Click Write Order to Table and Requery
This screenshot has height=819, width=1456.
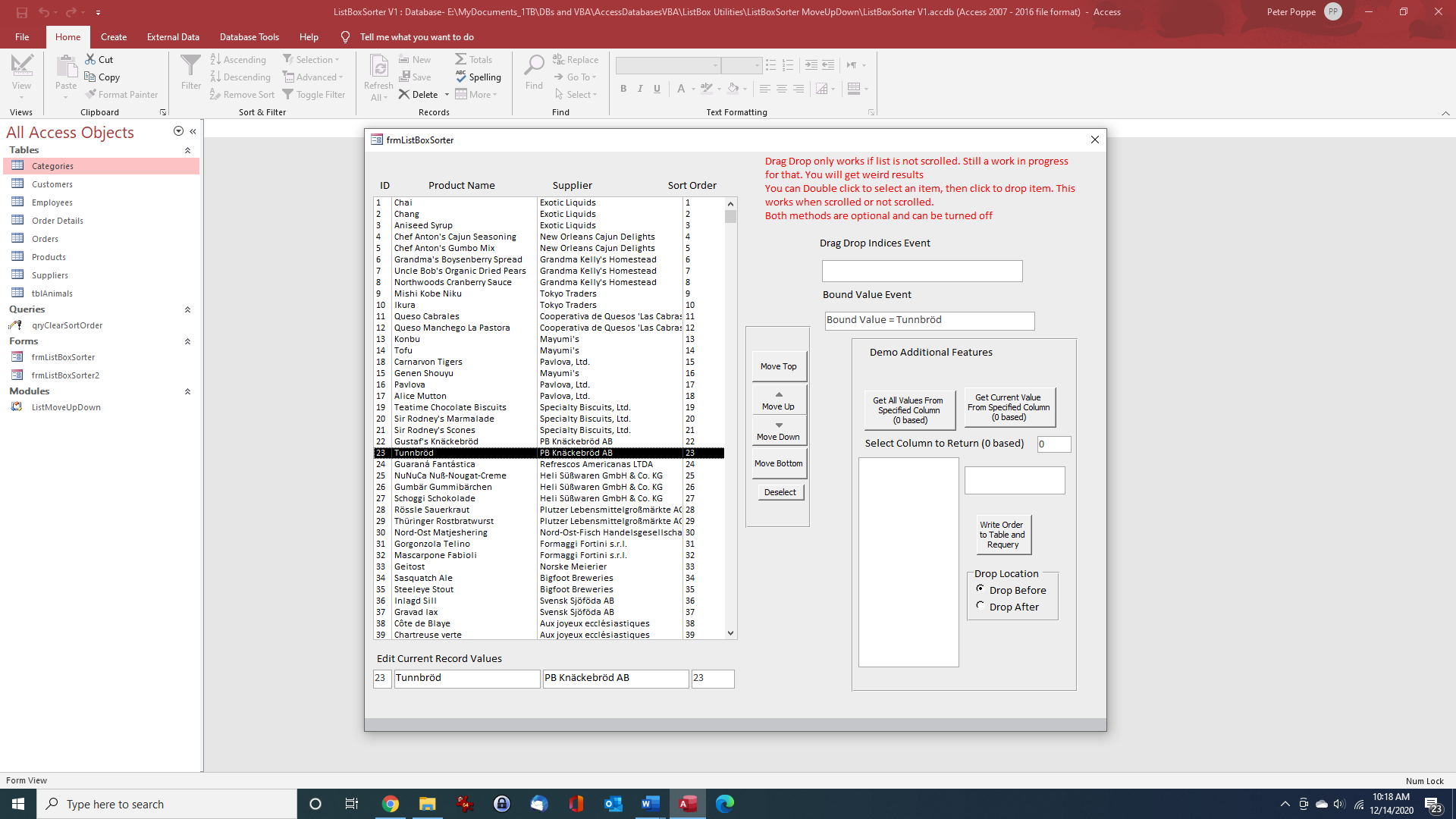point(1003,535)
